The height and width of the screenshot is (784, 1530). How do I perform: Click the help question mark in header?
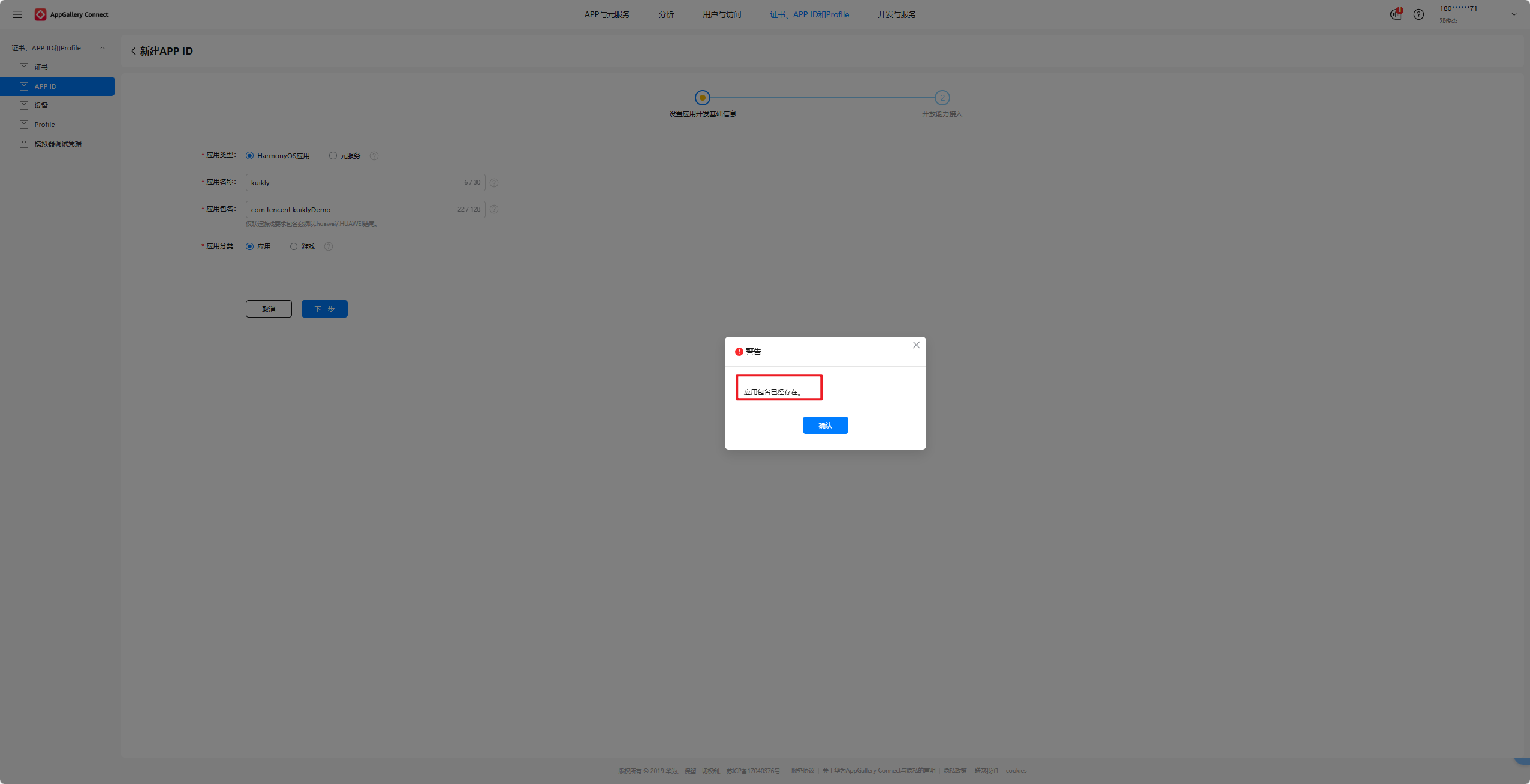[x=1418, y=14]
